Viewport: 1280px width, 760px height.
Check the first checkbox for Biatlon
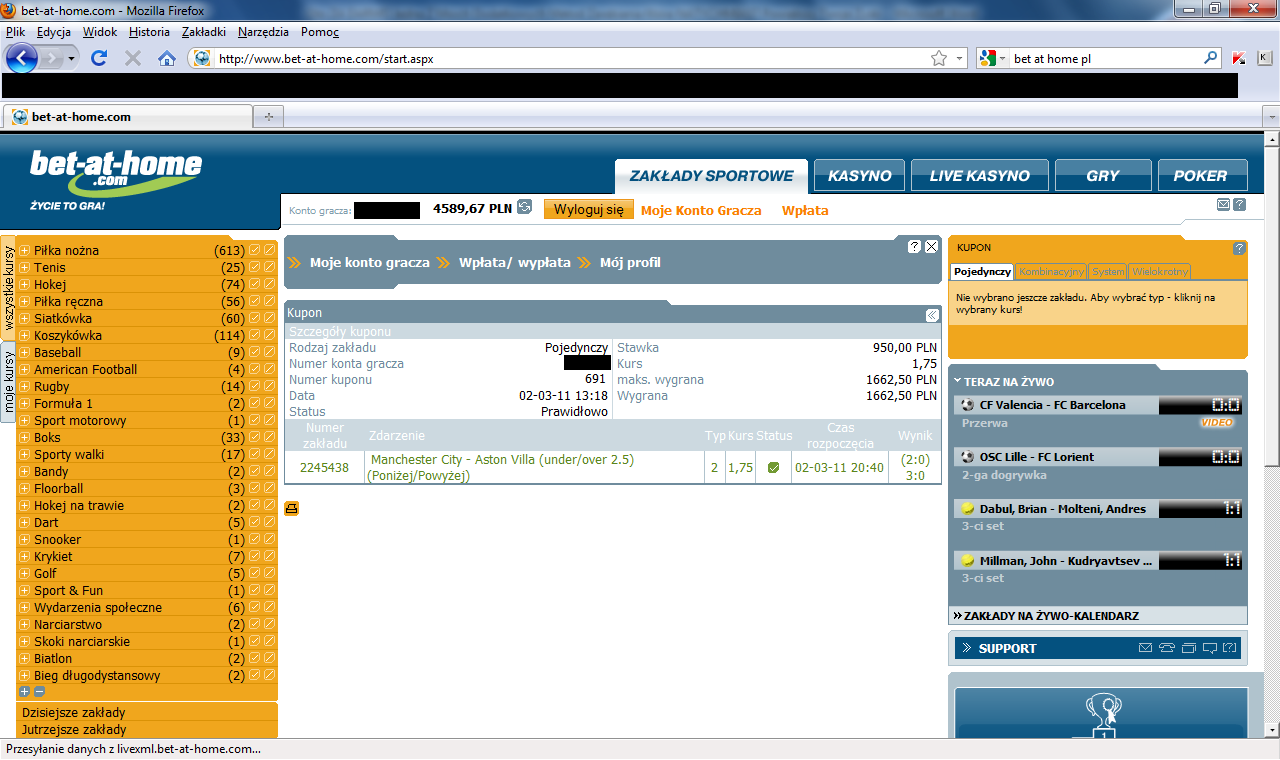255,658
